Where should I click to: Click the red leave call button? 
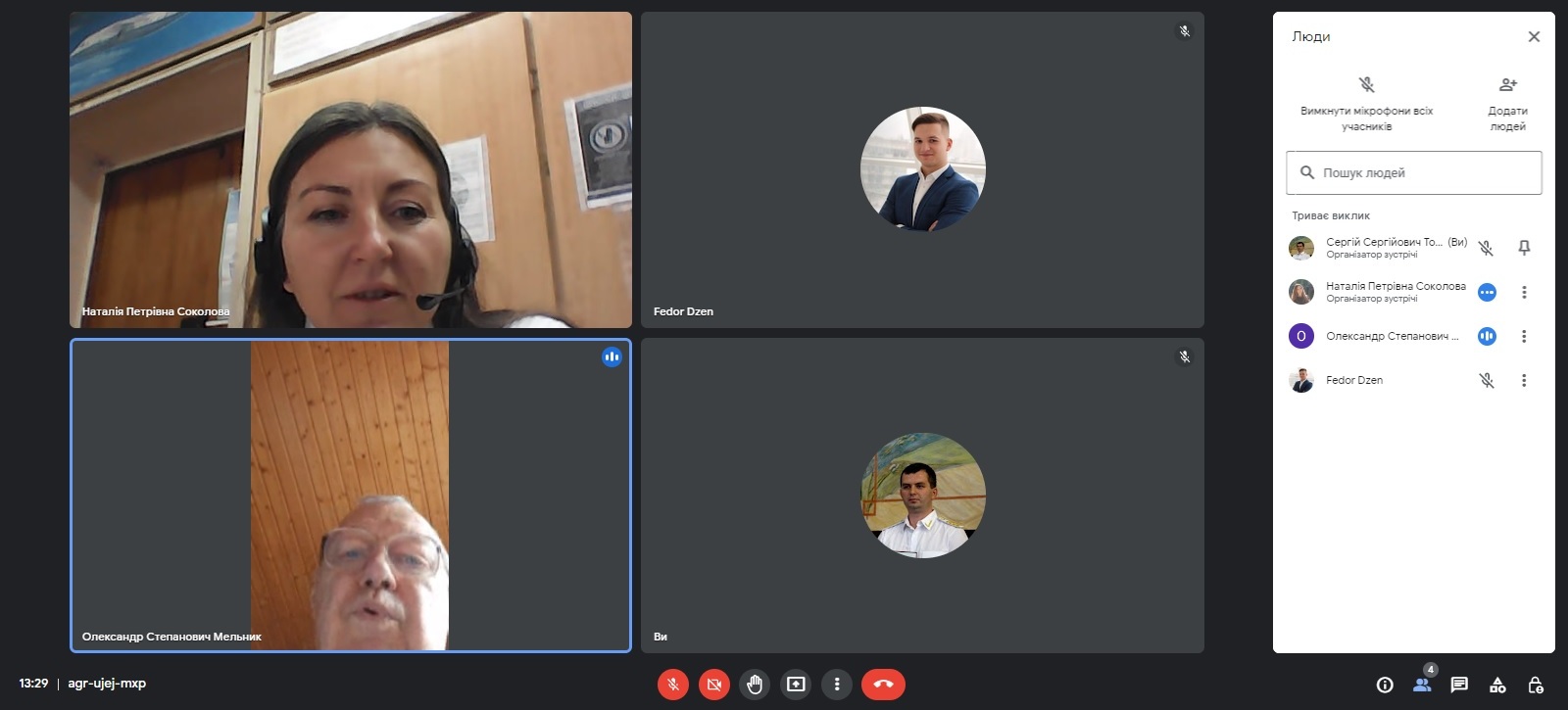(x=883, y=685)
